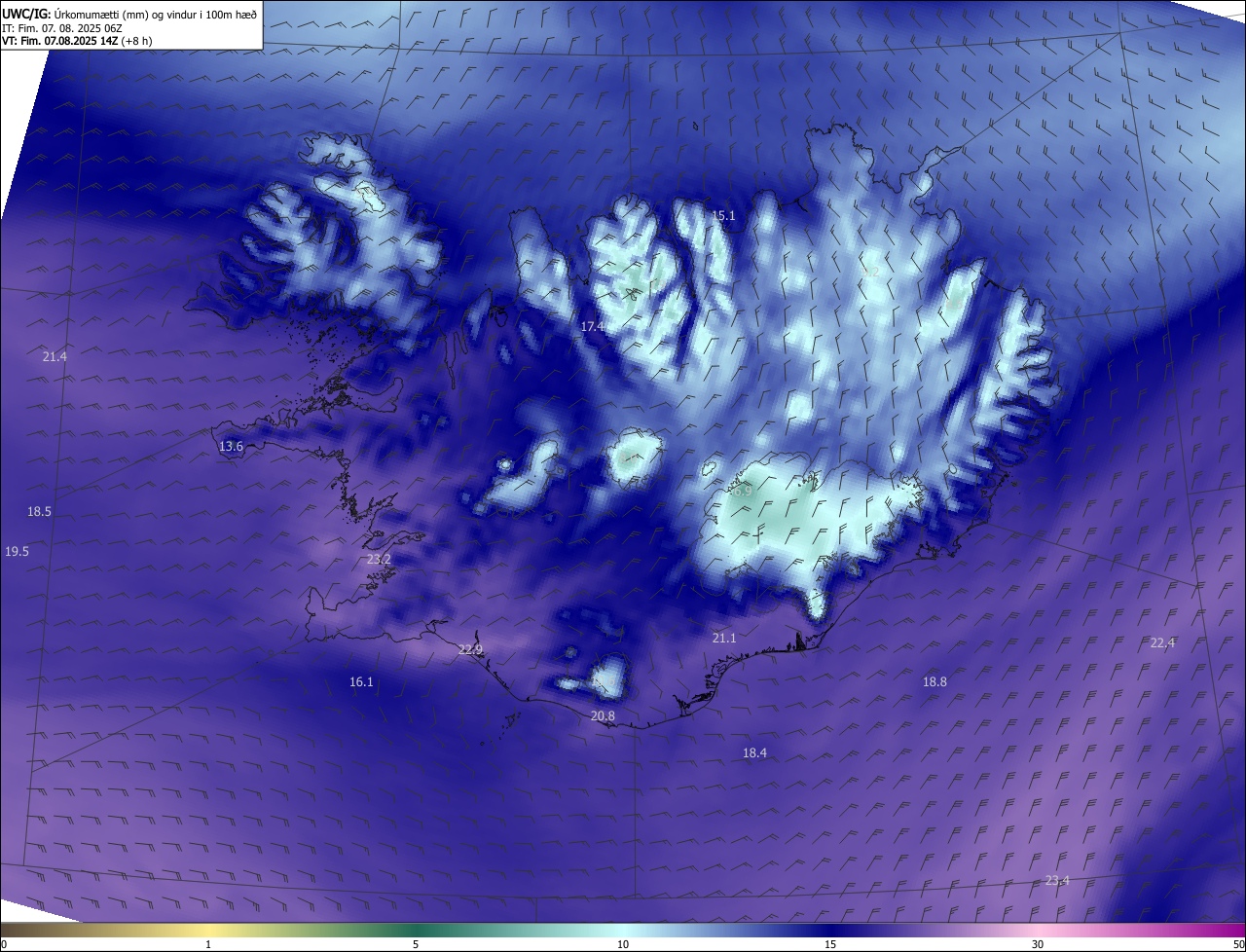The image size is (1246, 952).
Task: Click the 17.4 value label
Action: (x=593, y=327)
